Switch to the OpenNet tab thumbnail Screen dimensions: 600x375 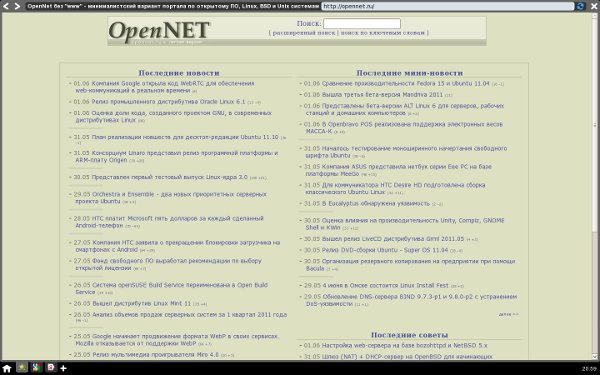pos(22,368)
